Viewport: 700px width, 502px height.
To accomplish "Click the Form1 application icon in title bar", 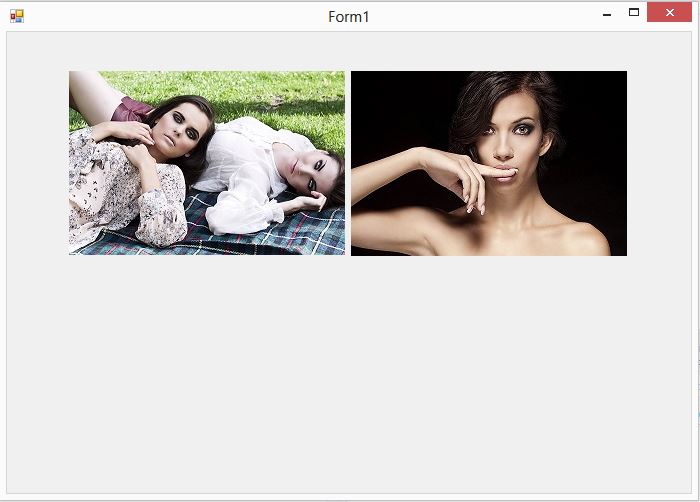I will pyautogui.click(x=17, y=17).
